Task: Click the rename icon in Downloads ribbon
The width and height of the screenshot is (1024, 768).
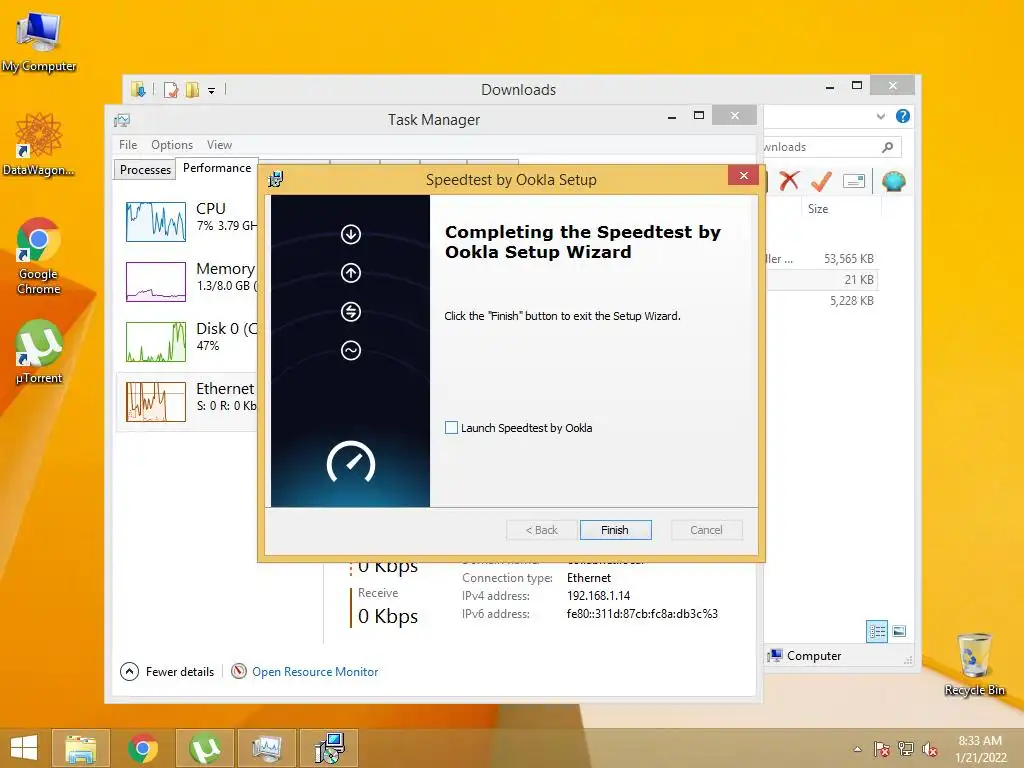Action: 854,181
